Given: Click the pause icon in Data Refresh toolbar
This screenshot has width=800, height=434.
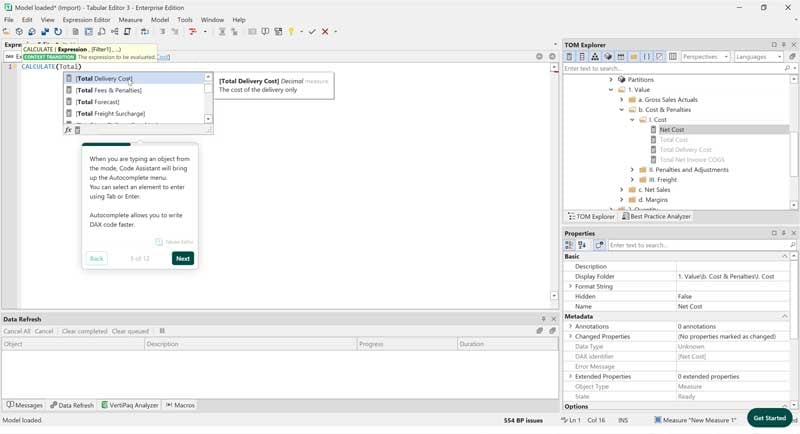Looking at the screenshot, I should [x=162, y=331].
